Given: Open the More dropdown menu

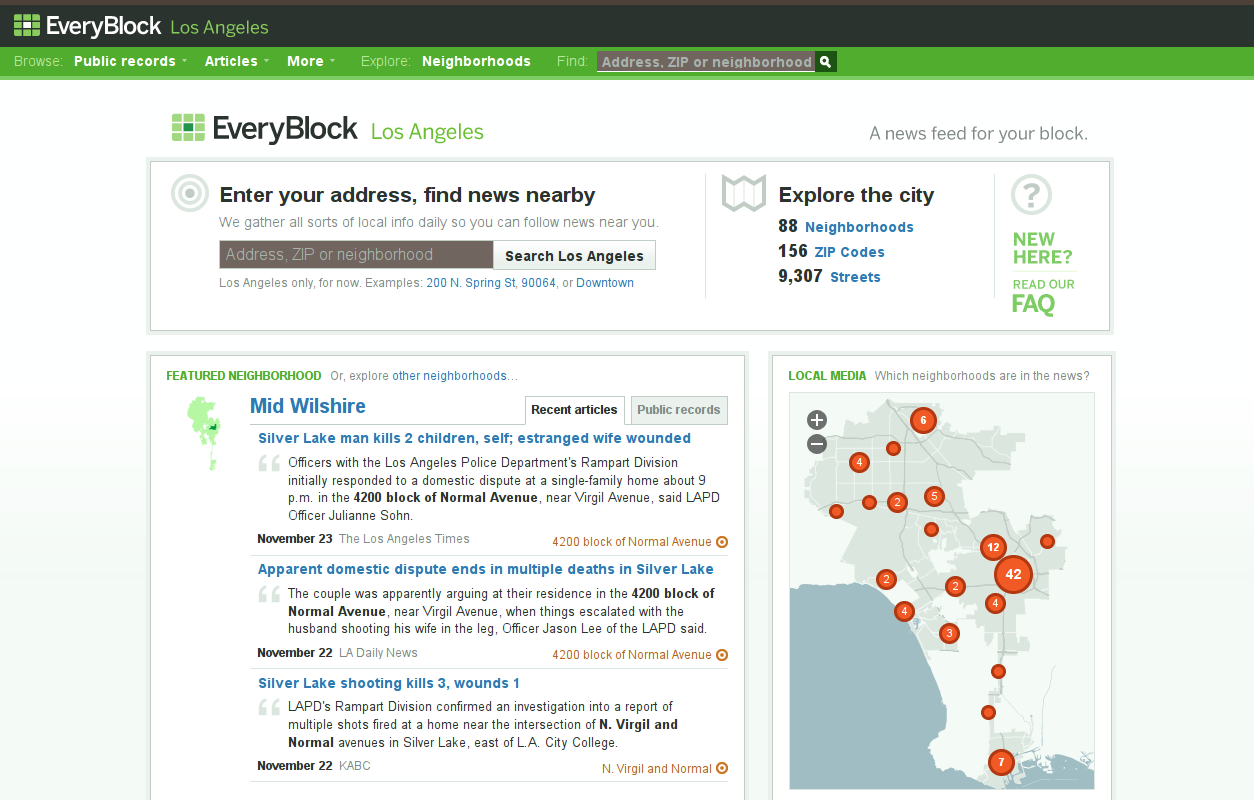Looking at the screenshot, I should pos(311,61).
